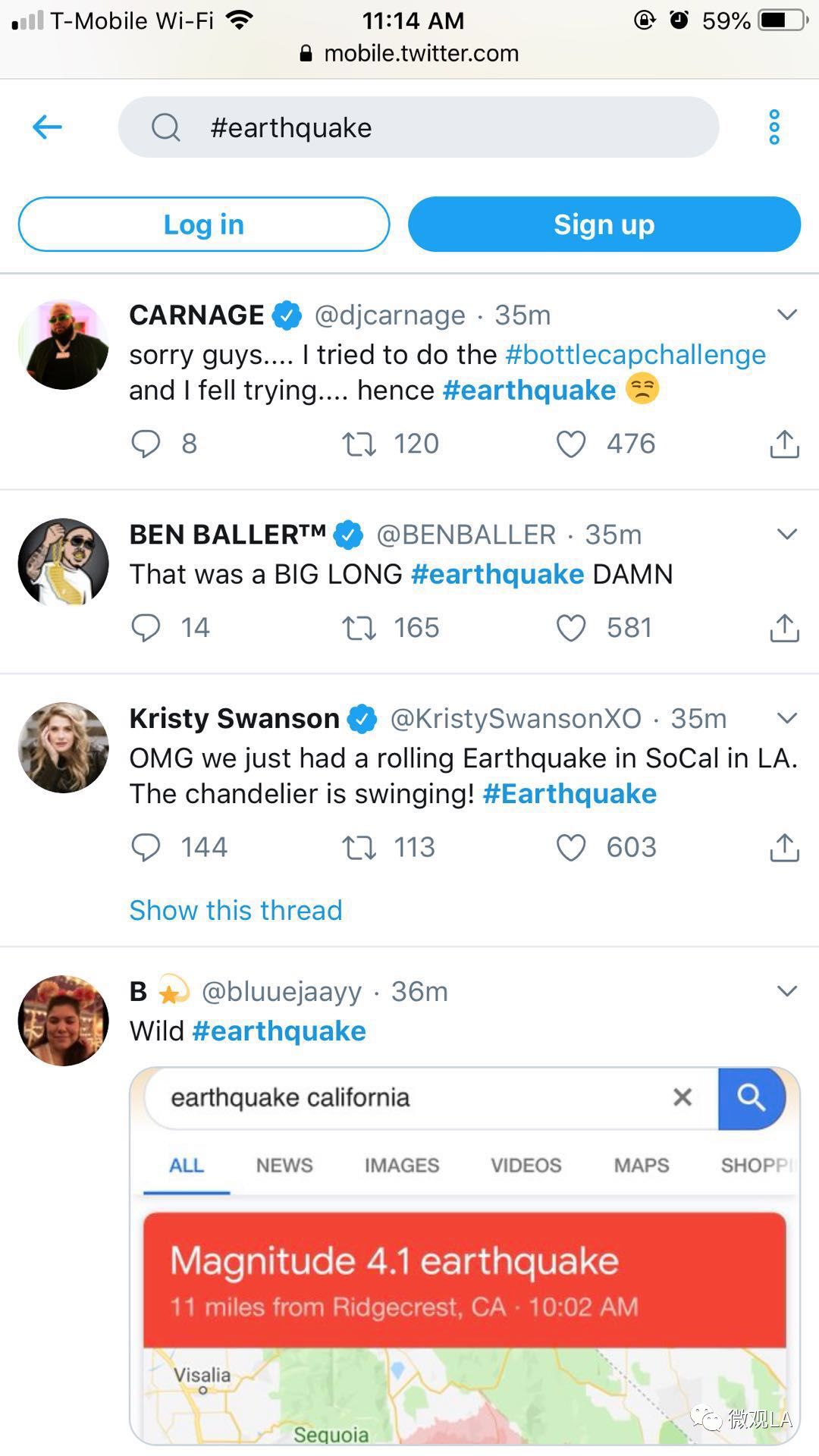
Task: Like Kristy Swanson's chandelier tweet
Action: 571,848
